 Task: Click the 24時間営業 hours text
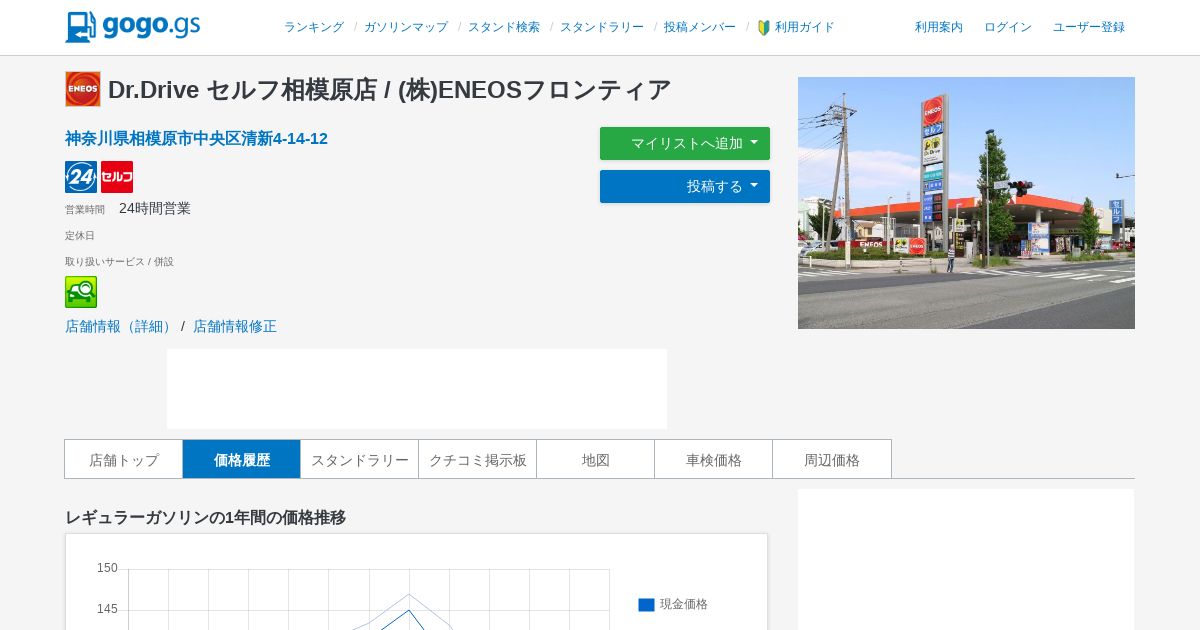coord(155,208)
